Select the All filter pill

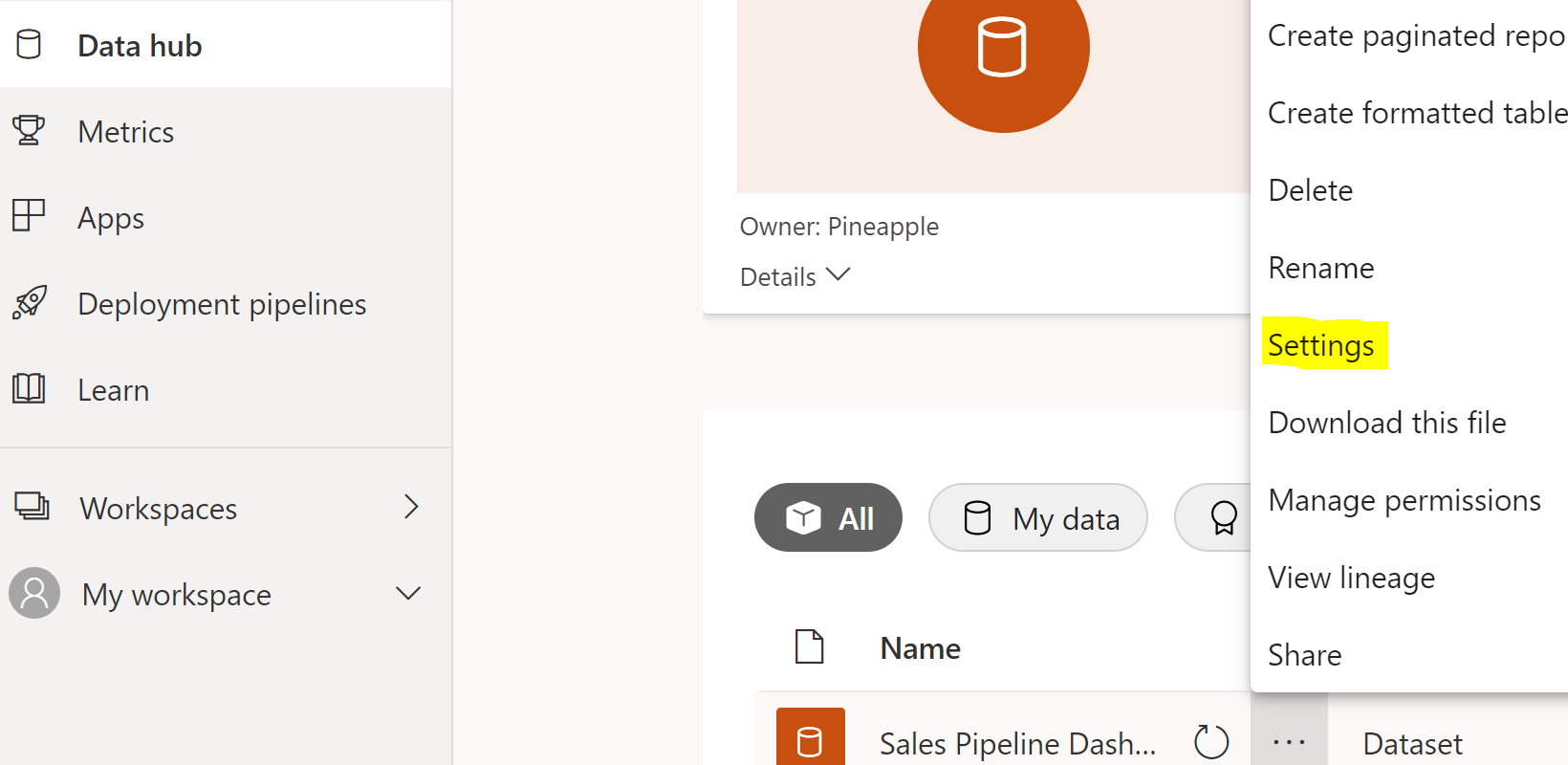[x=828, y=517]
